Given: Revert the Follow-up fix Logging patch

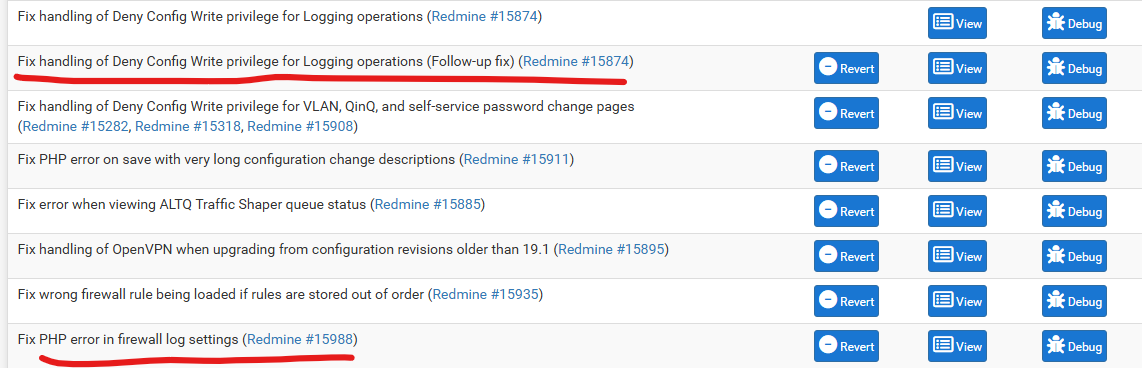Looking at the screenshot, I should tap(846, 68).
